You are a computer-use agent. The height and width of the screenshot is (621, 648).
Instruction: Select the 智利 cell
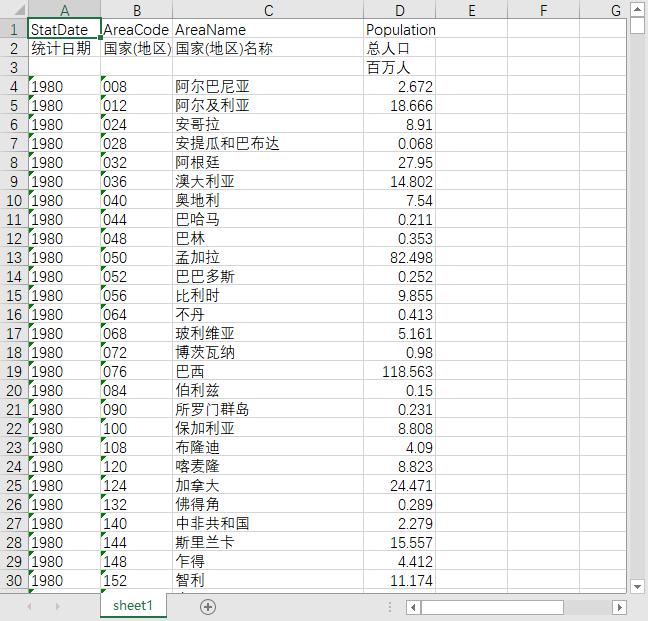[268, 581]
